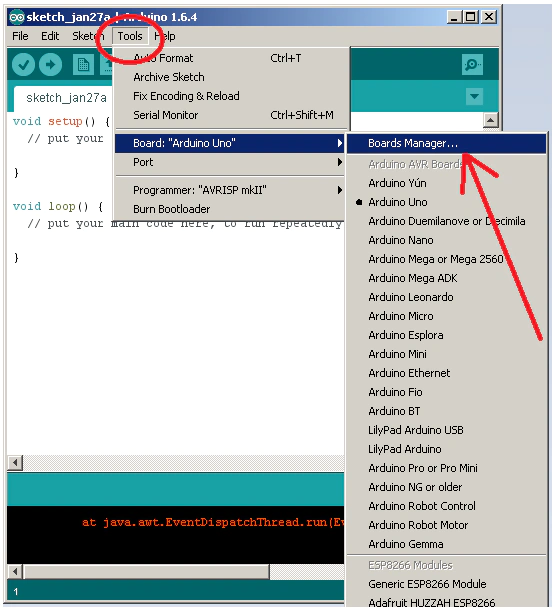Click the editor horizontal scroll-left arrow
The image size is (553, 608).
point(15,462)
